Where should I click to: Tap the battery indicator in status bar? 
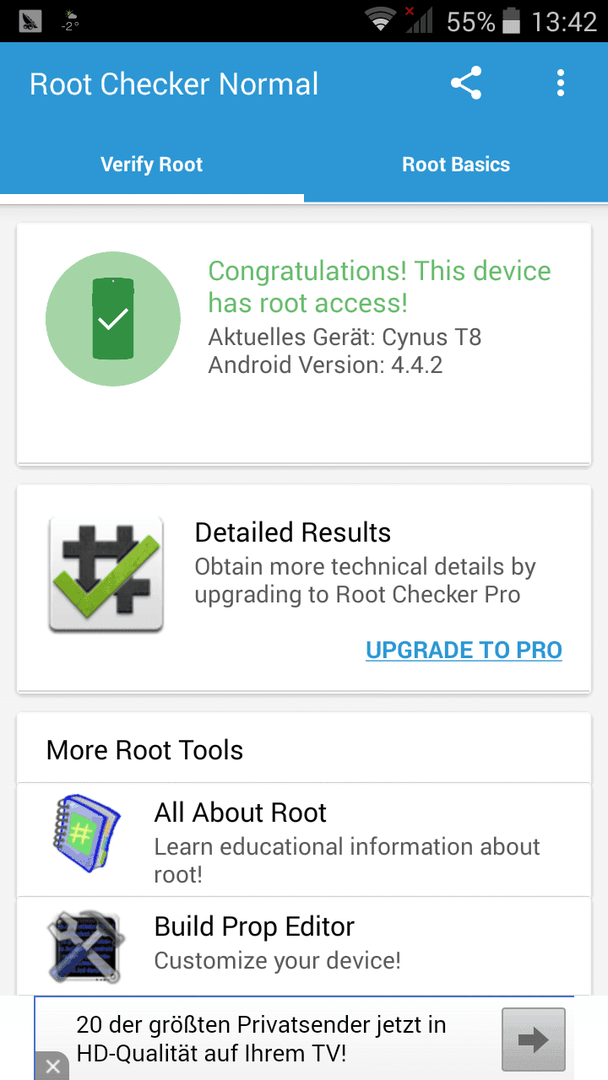click(510, 21)
